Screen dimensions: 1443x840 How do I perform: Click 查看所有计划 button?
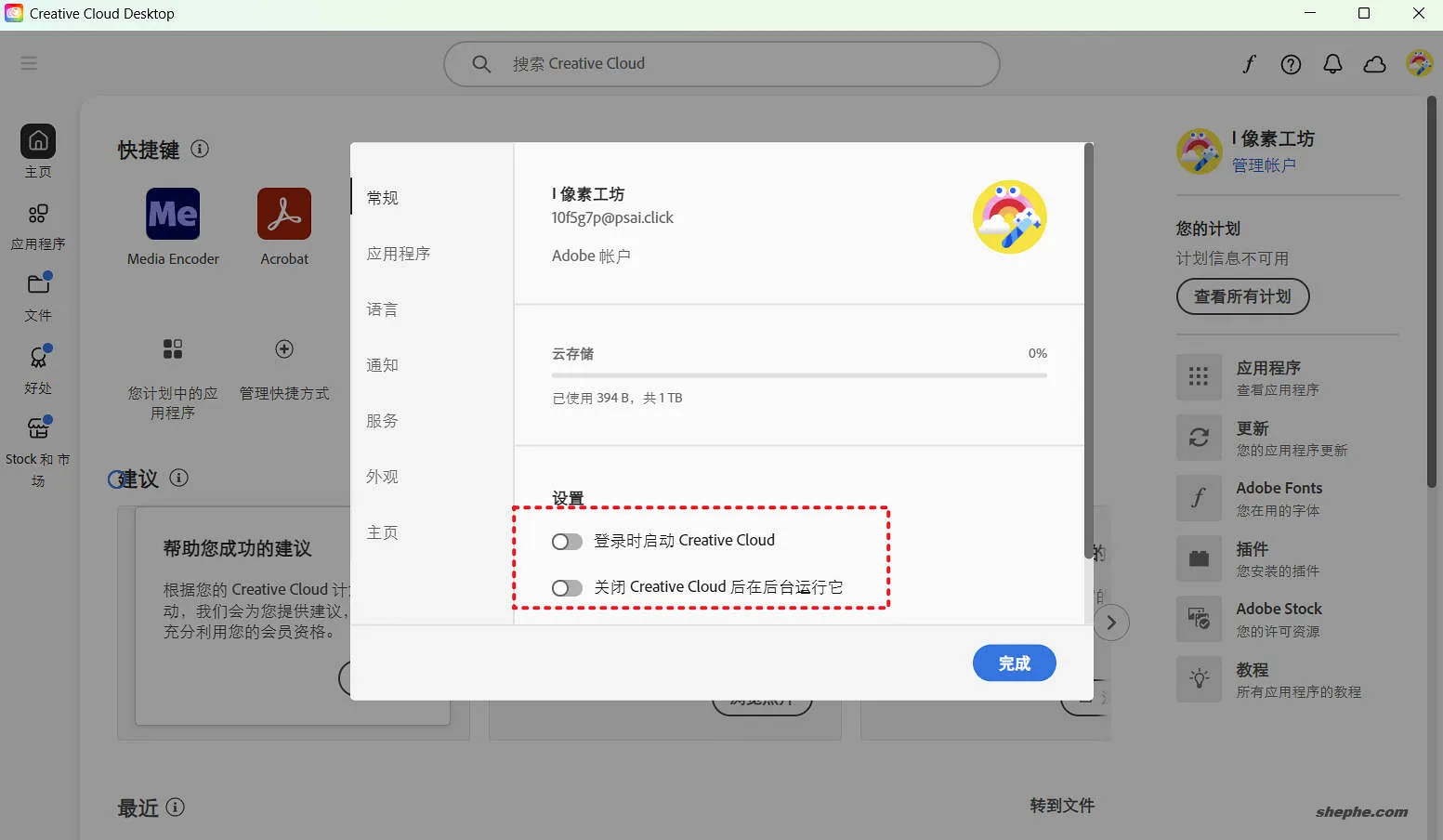[1243, 296]
